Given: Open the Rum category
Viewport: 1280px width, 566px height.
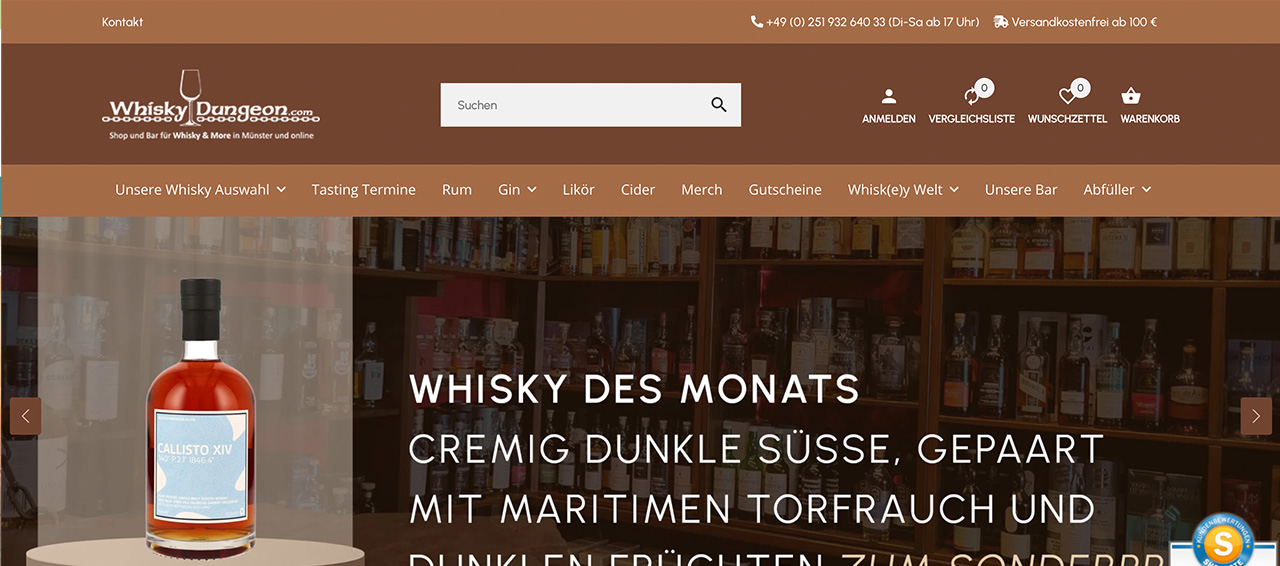Looking at the screenshot, I should (457, 190).
